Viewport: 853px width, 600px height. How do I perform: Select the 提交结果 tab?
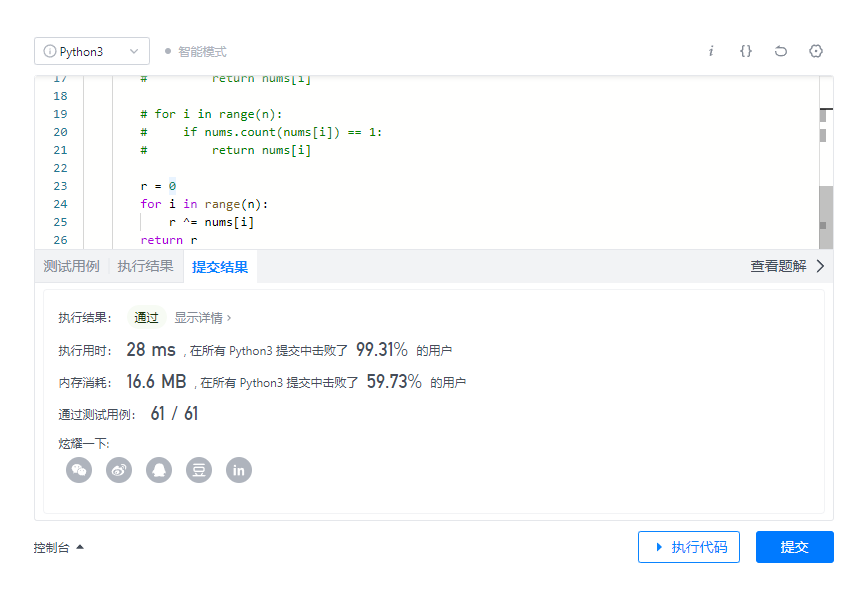point(220,267)
